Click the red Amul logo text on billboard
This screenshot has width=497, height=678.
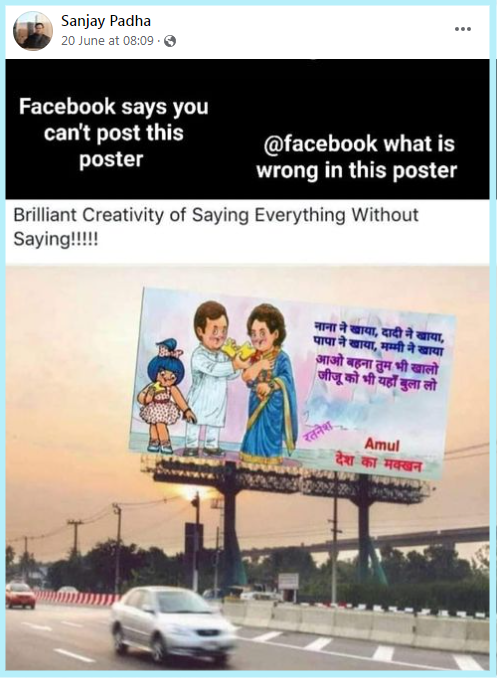coord(382,444)
